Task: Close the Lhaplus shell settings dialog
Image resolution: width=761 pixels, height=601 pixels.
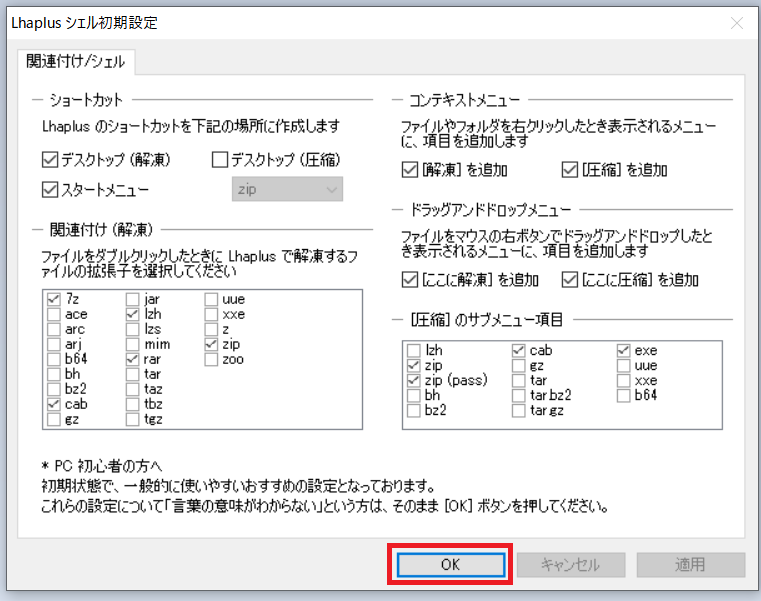Action: 737,23
